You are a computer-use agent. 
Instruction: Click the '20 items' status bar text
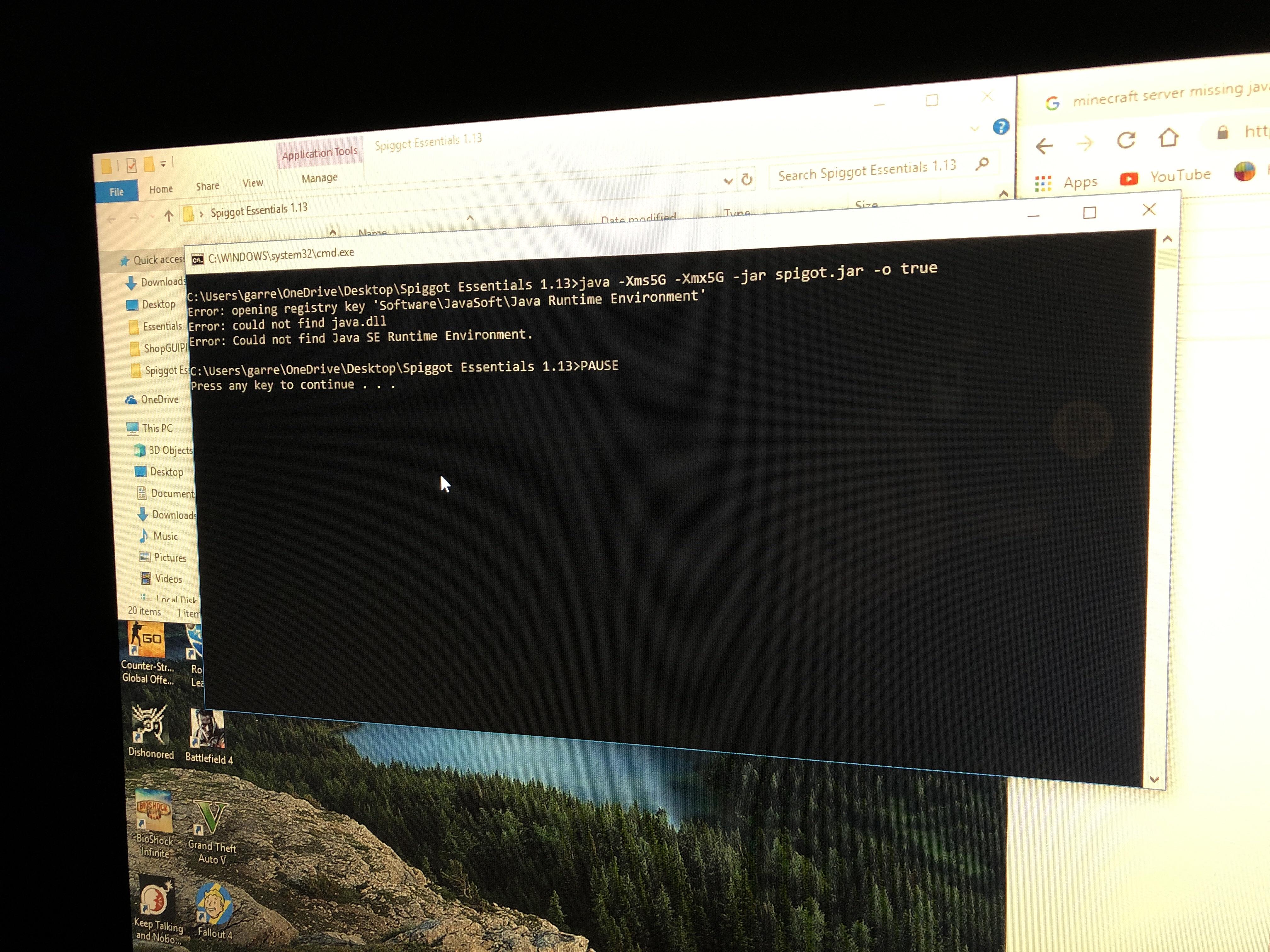145,611
